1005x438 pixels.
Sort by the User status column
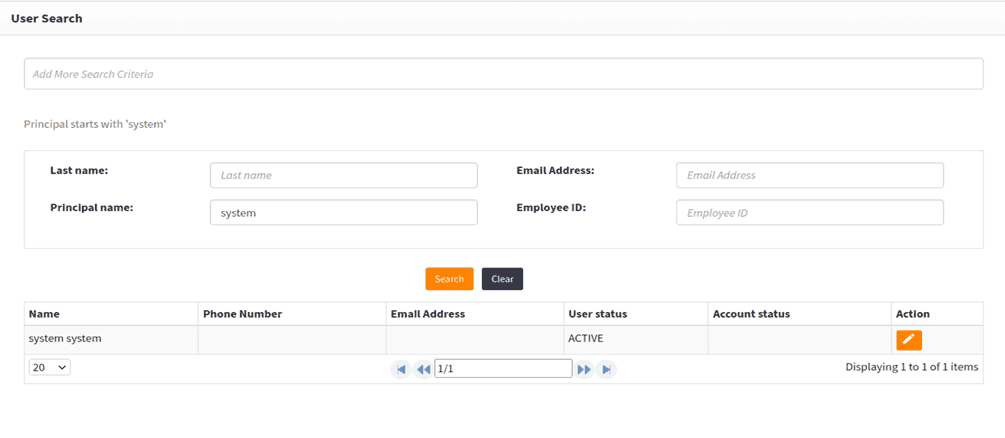(597, 314)
